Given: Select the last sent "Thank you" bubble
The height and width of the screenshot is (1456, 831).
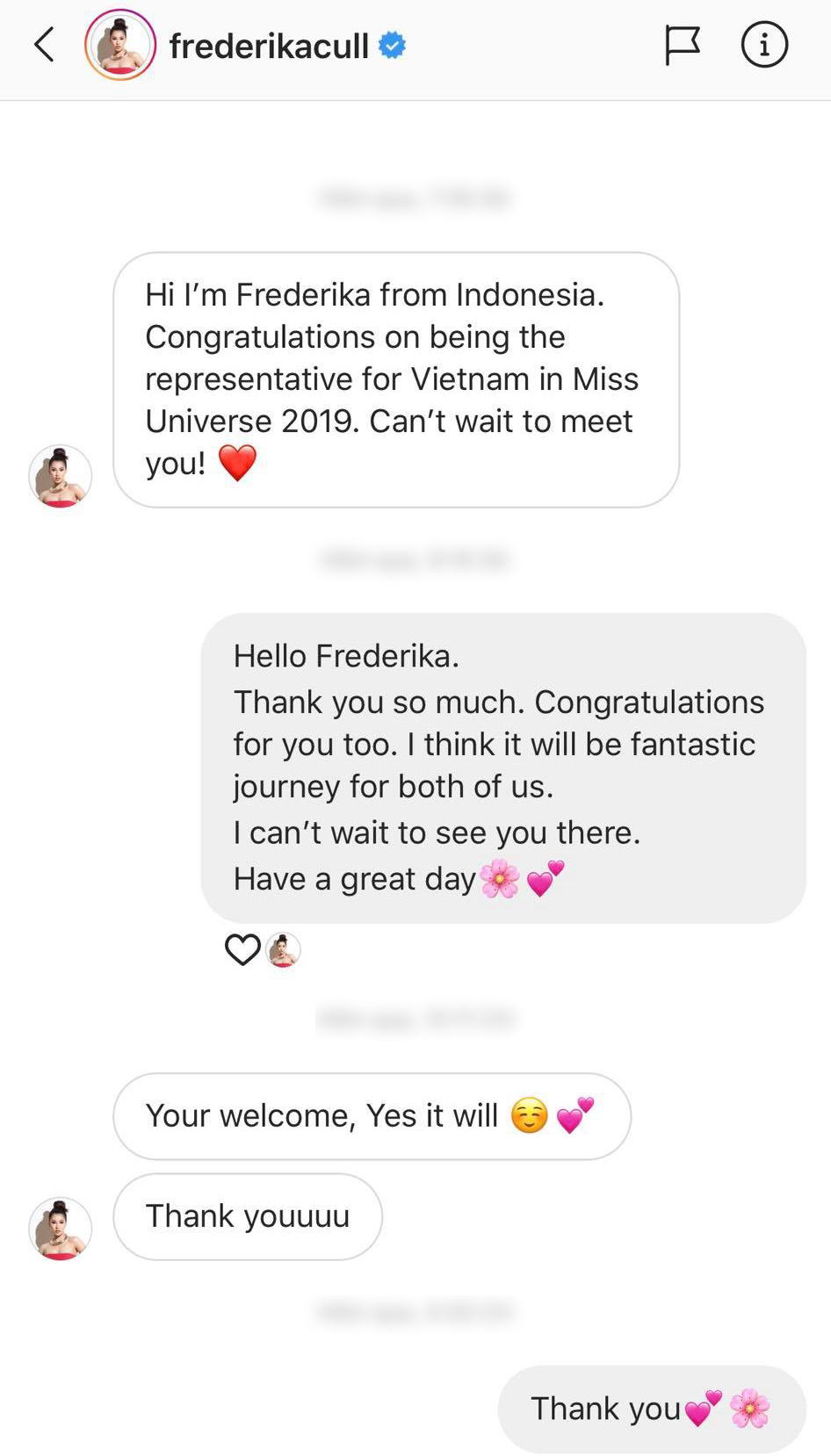Looking at the screenshot, I should [651, 1409].
